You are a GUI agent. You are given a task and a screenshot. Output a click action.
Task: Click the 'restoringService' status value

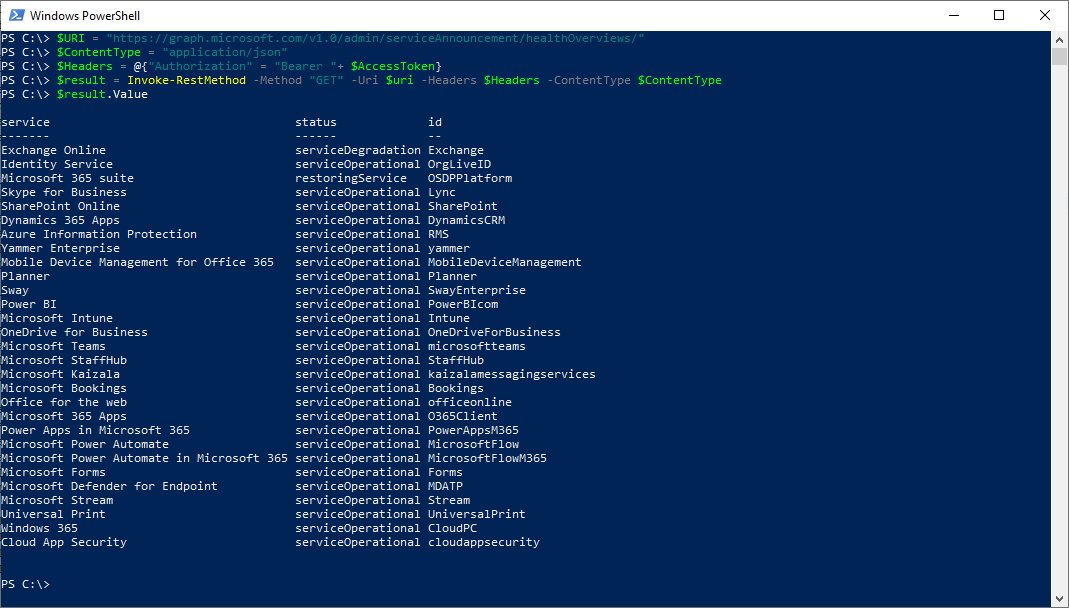coord(351,178)
